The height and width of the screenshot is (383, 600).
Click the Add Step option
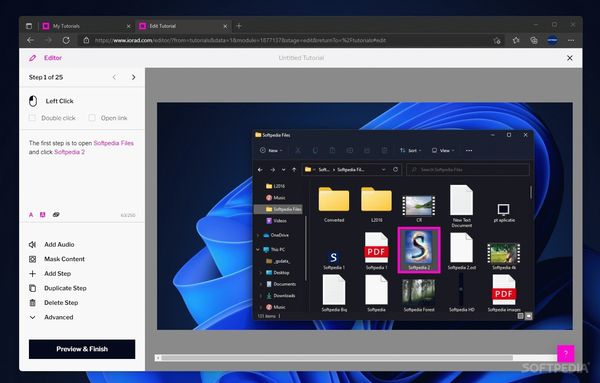[57, 274]
